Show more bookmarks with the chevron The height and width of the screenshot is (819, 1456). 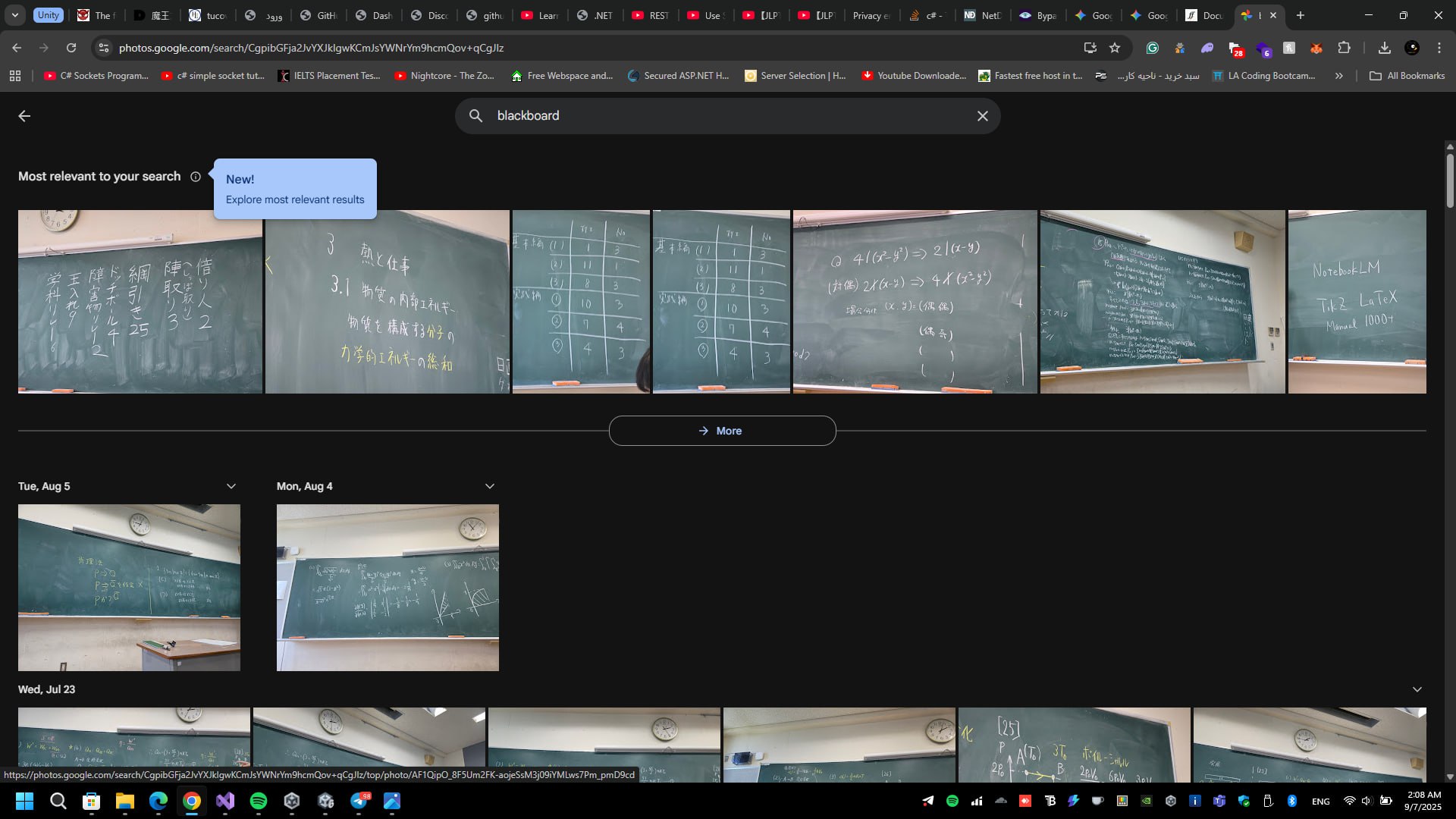pyautogui.click(x=1338, y=76)
